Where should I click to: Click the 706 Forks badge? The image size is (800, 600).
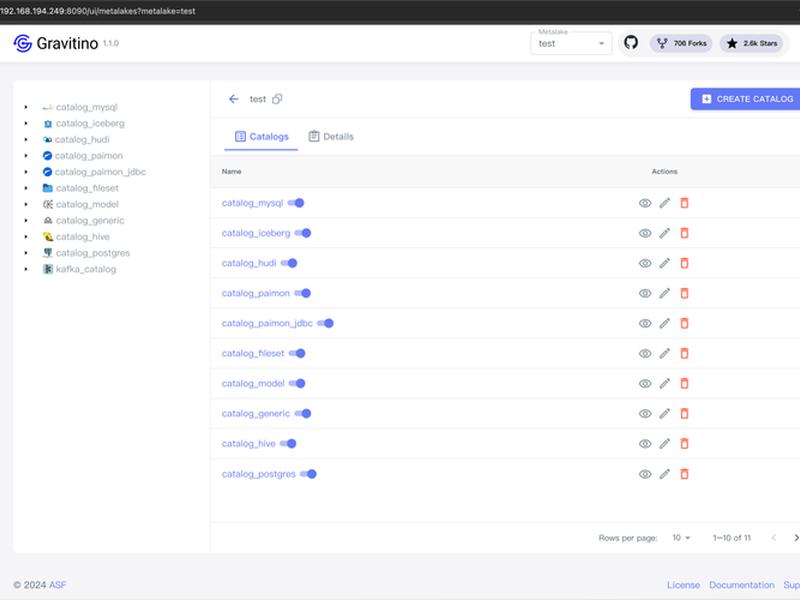[681, 43]
